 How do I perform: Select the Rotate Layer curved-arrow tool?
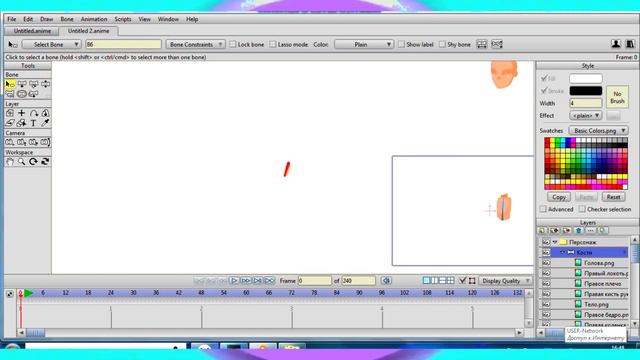pyautogui.click(x=33, y=113)
